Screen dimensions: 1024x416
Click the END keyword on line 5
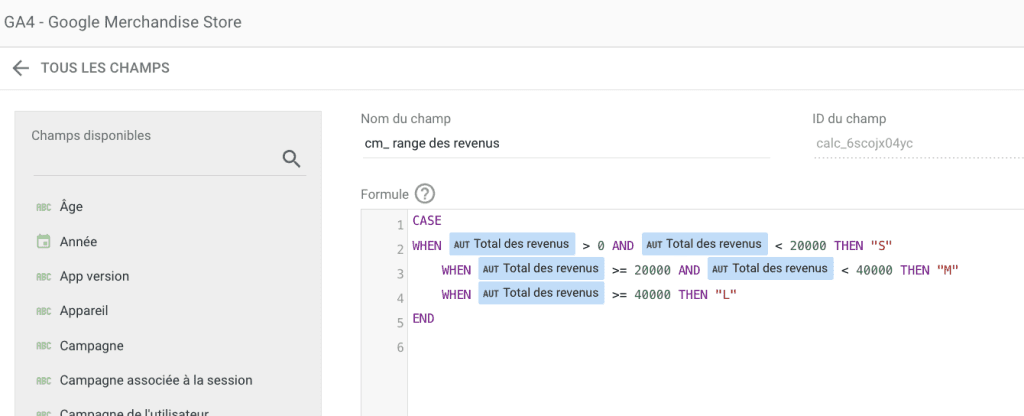(423, 319)
